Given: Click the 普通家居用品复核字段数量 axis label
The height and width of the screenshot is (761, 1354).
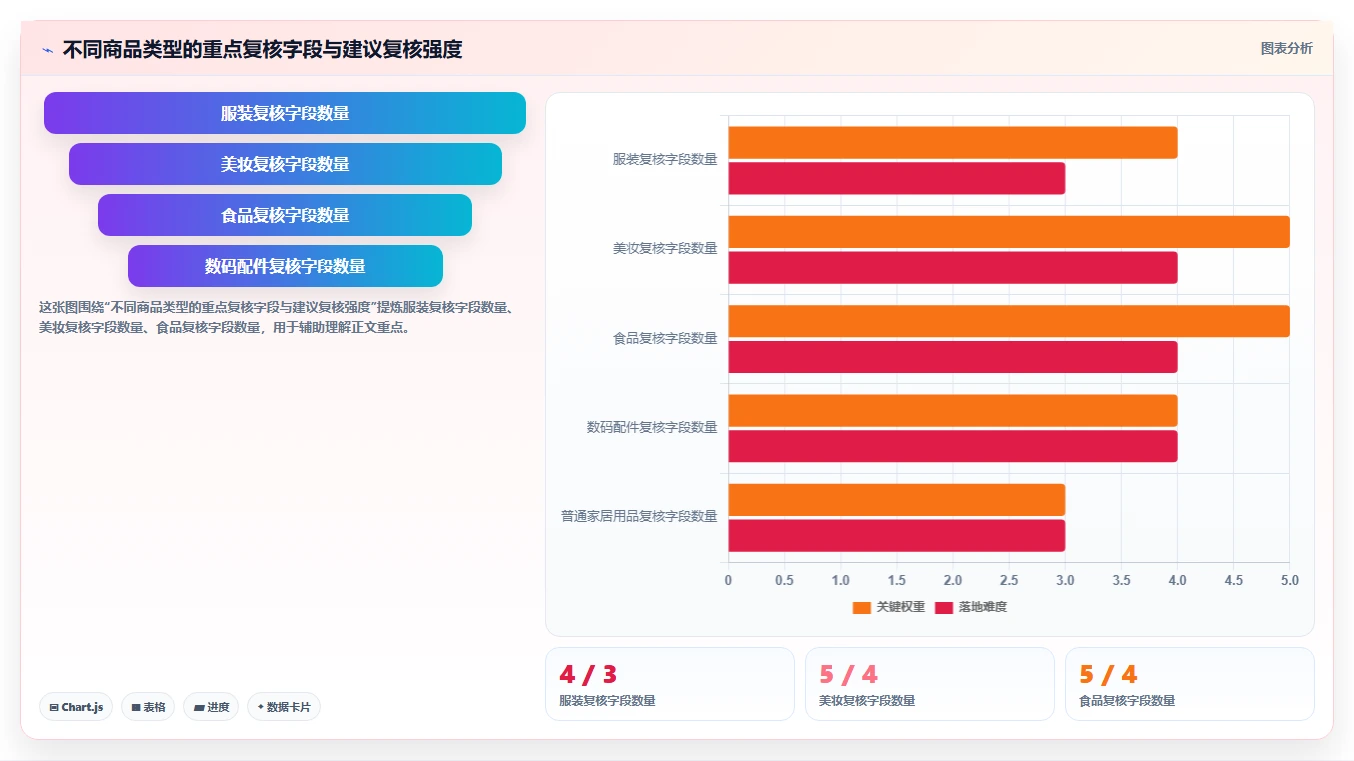Looking at the screenshot, I should pyautogui.click(x=639, y=516).
